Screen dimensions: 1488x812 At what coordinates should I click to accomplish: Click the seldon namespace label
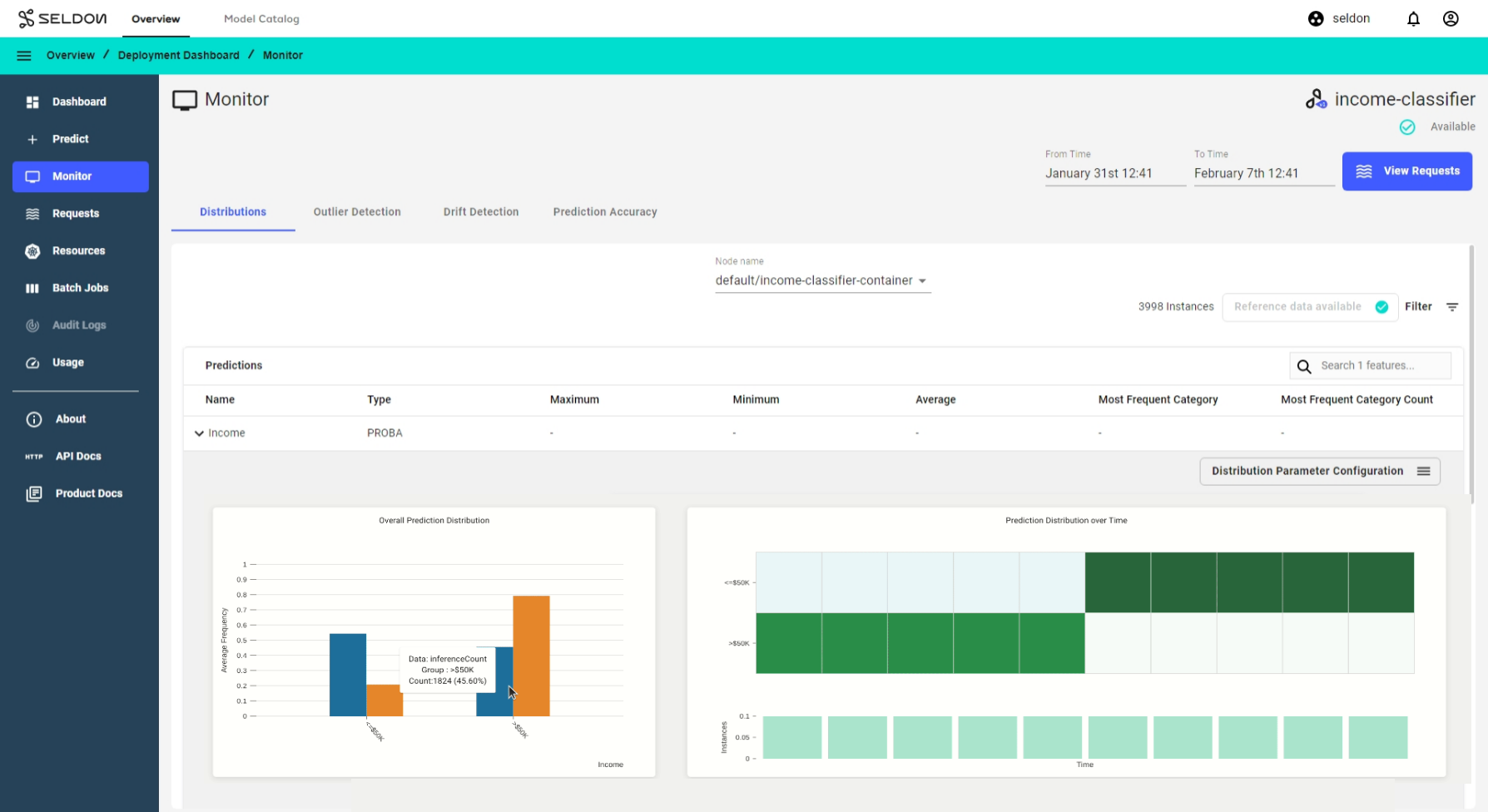[x=1351, y=18]
